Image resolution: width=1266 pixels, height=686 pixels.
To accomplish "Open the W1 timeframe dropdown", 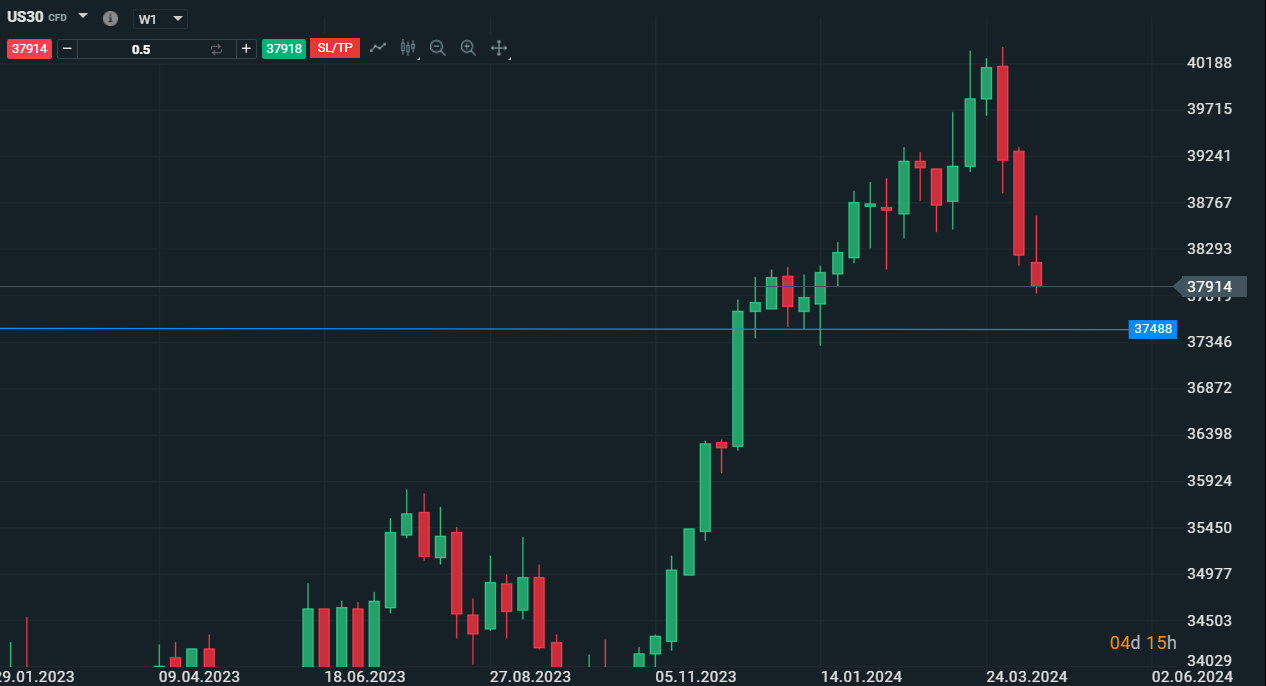I will coord(160,19).
